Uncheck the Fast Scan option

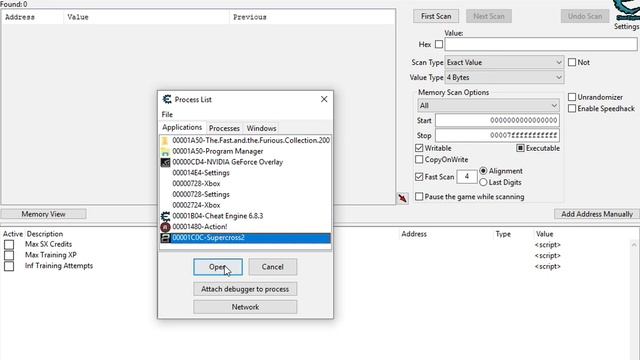pyautogui.click(x=419, y=177)
